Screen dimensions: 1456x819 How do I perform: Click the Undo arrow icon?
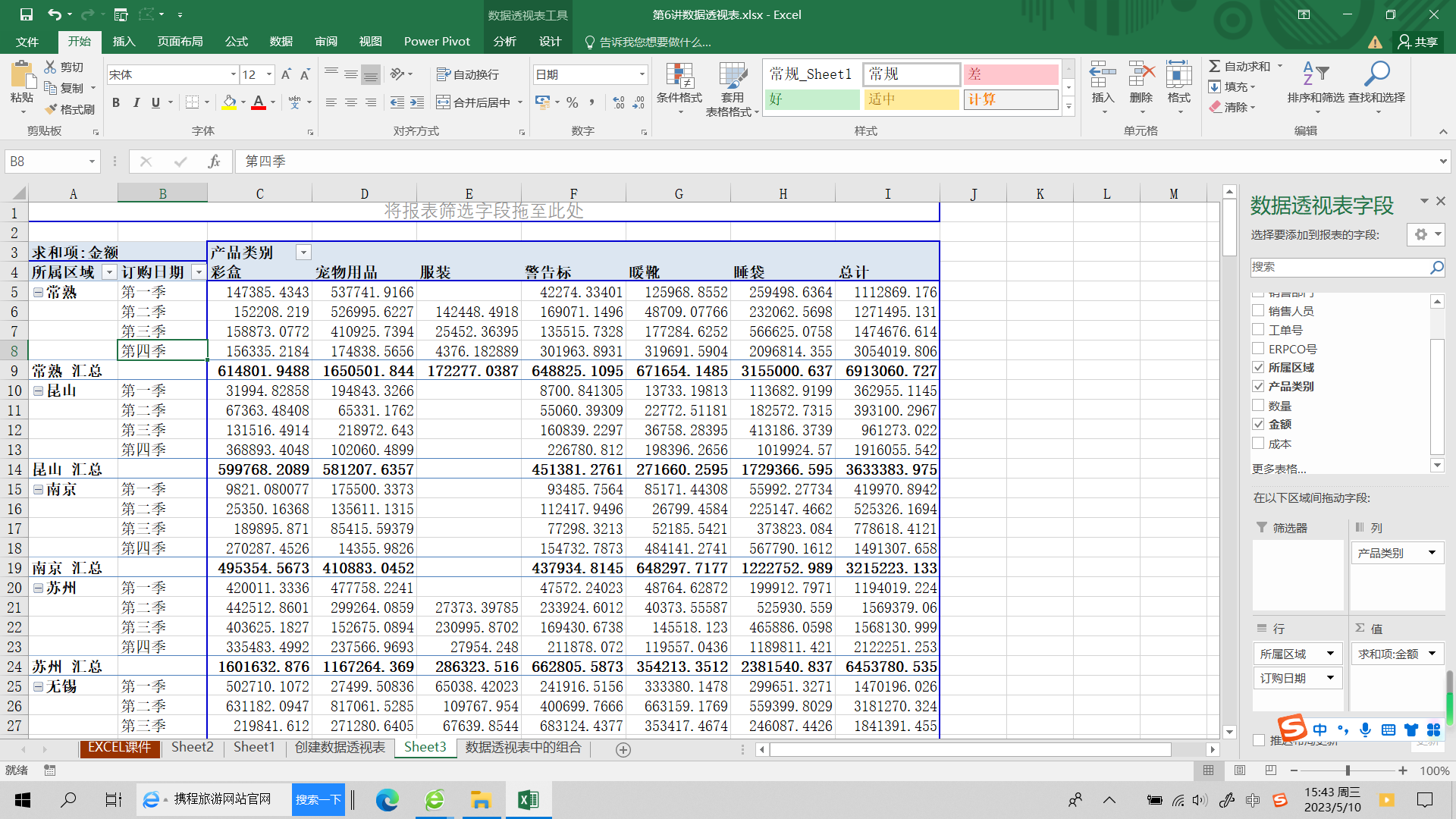pyautogui.click(x=54, y=14)
